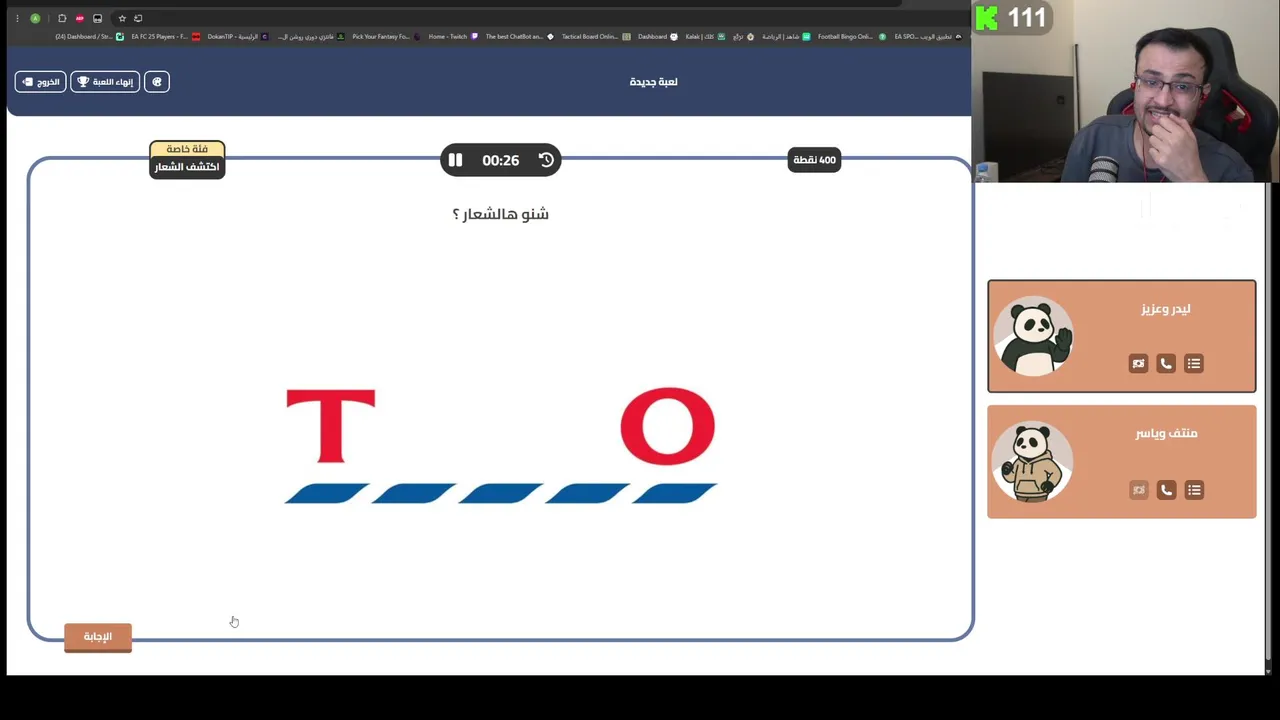Viewport: 1280px width, 720px height.
Task: Open Chrome extensions puzzle icon
Action: 62,18
